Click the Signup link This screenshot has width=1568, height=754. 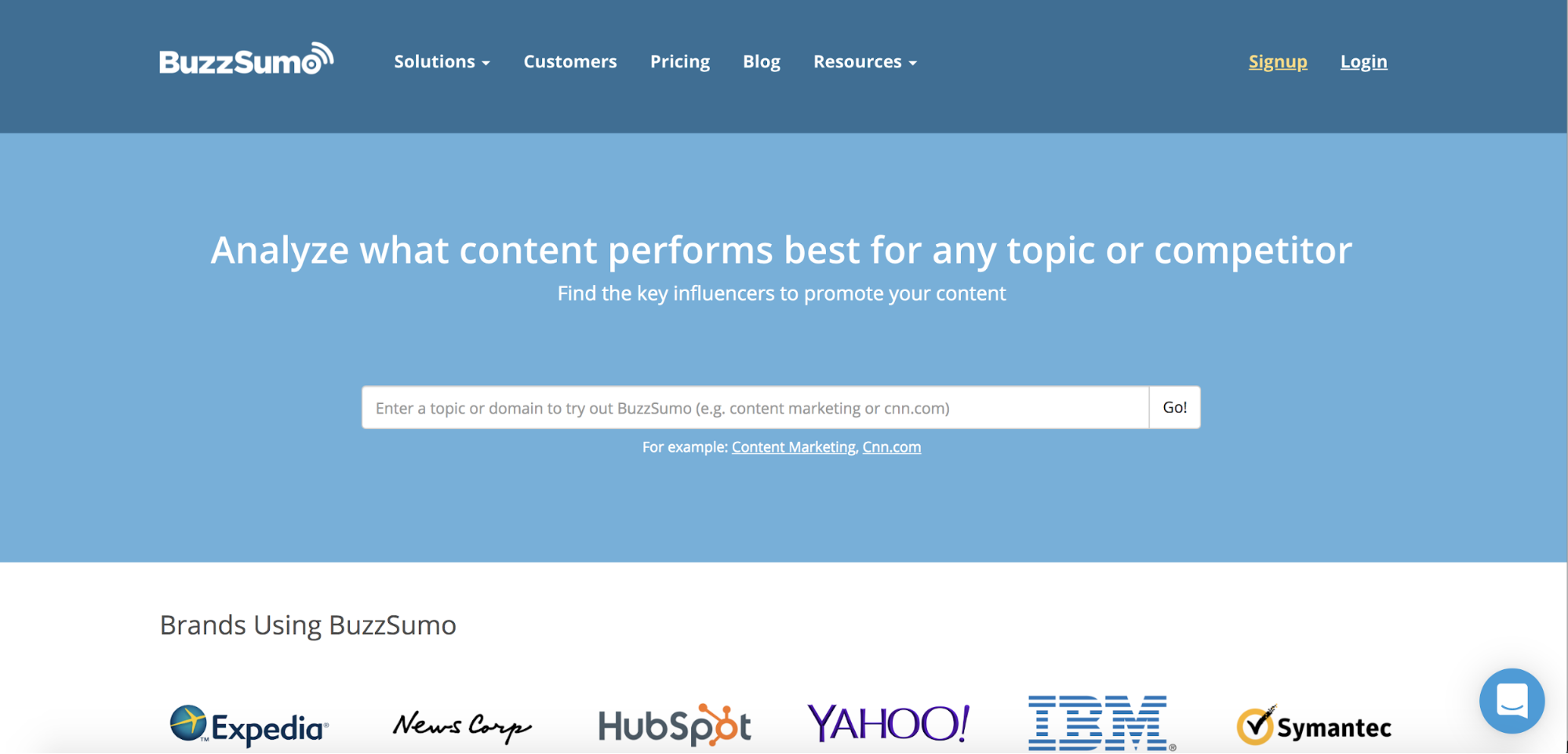pos(1278,61)
